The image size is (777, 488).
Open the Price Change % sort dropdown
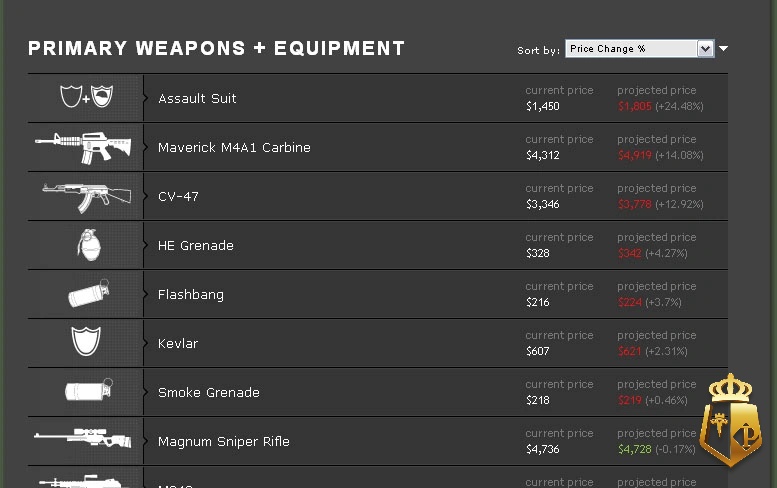tap(640, 49)
